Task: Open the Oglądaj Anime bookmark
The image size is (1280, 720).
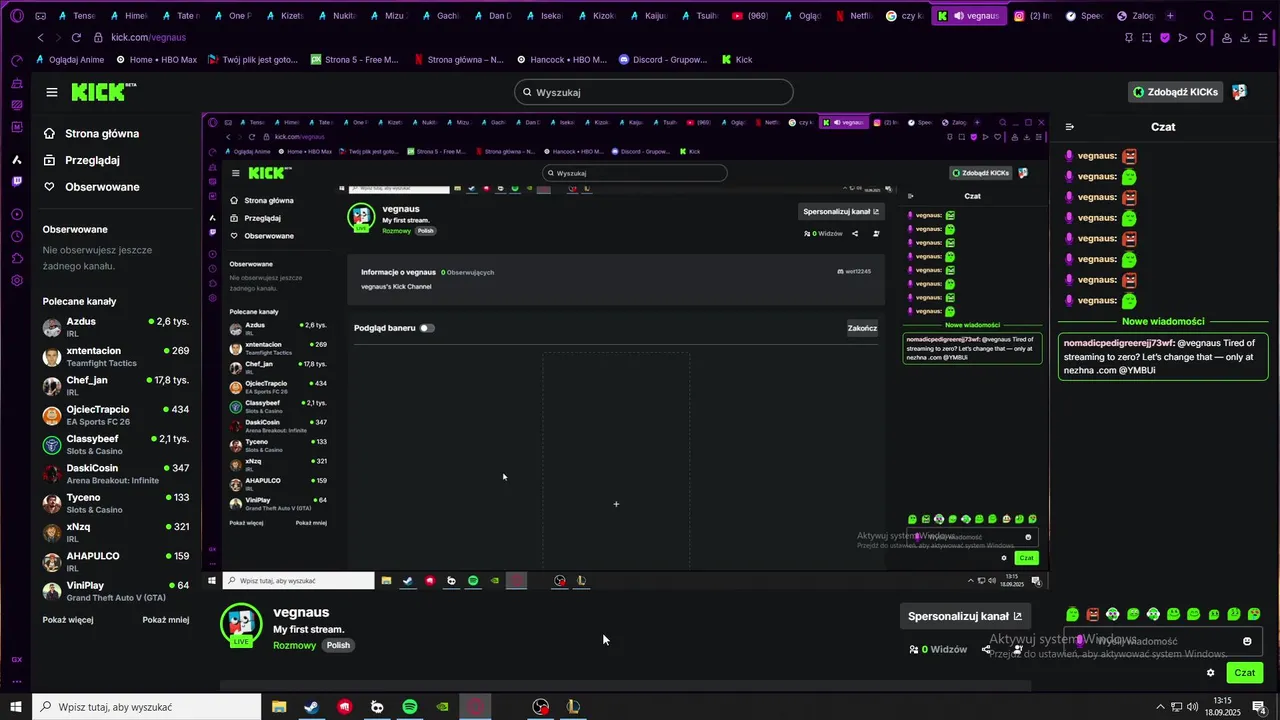Action: point(69,60)
